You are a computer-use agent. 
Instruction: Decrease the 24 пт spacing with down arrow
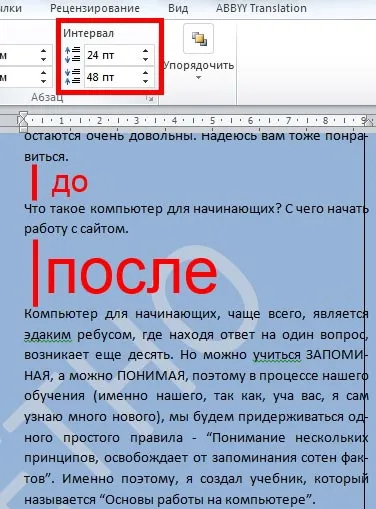click(x=145, y=59)
